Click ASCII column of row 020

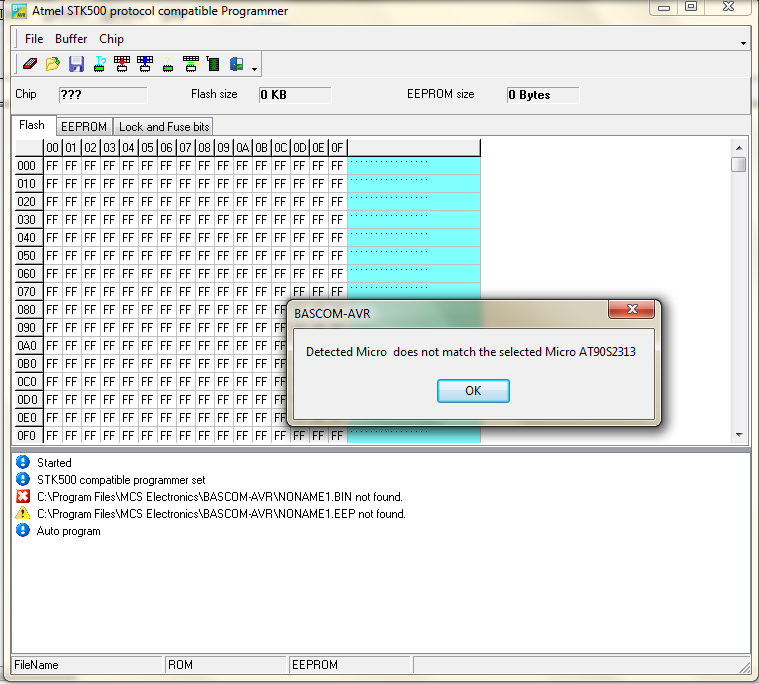pyautogui.click(x=414, y=202)
